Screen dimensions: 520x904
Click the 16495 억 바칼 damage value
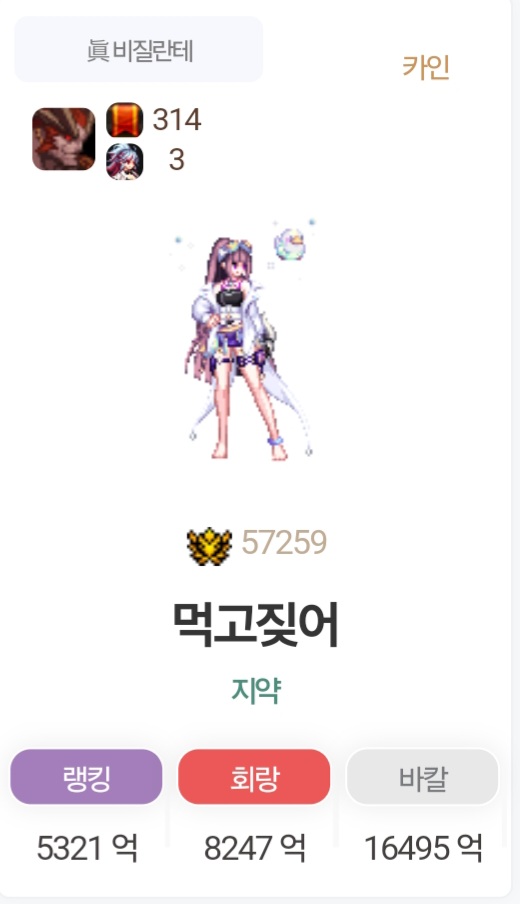(423, 848)
